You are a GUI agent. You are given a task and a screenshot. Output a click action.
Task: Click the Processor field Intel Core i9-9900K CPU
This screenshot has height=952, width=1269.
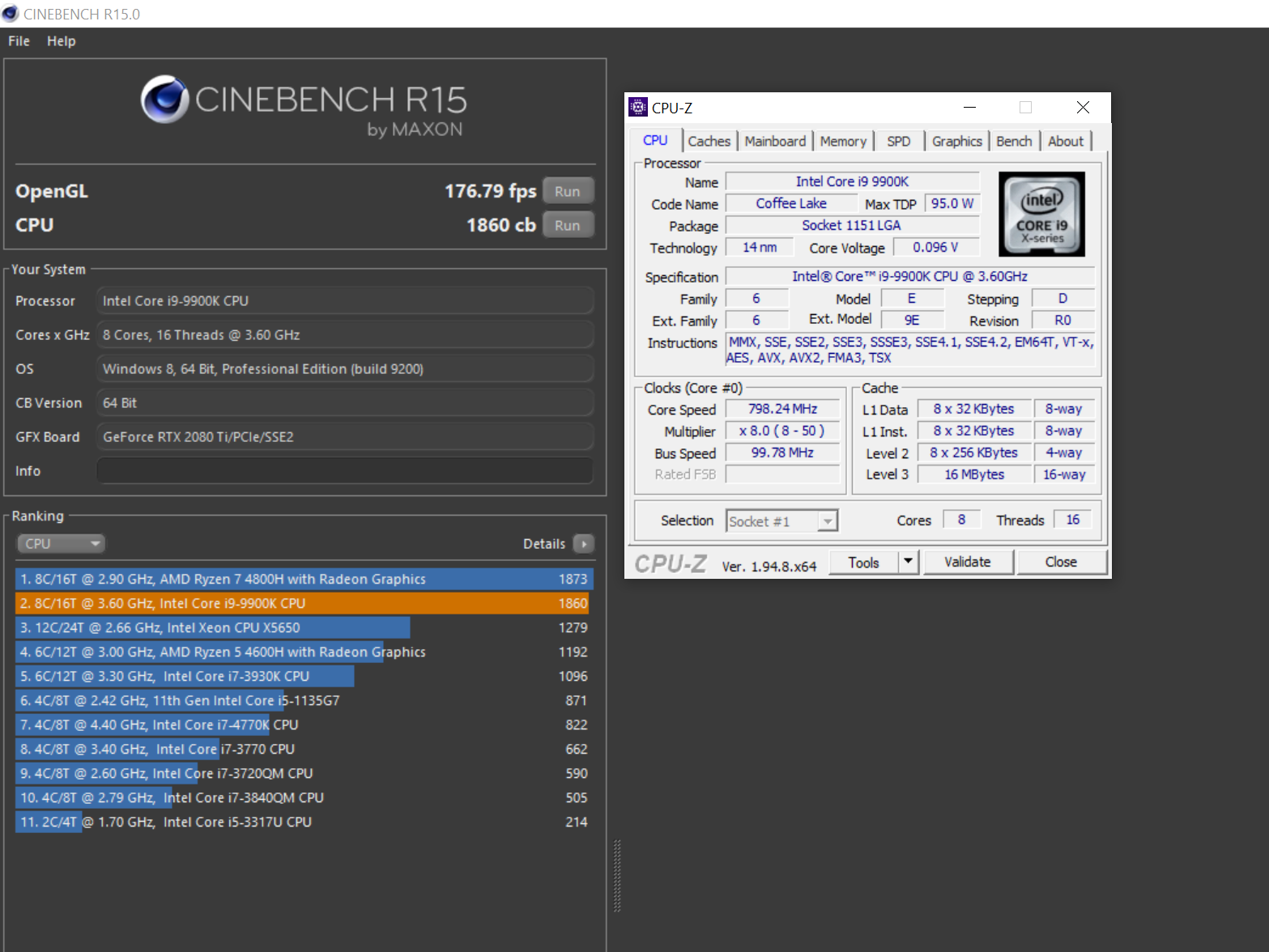point(345,300)
